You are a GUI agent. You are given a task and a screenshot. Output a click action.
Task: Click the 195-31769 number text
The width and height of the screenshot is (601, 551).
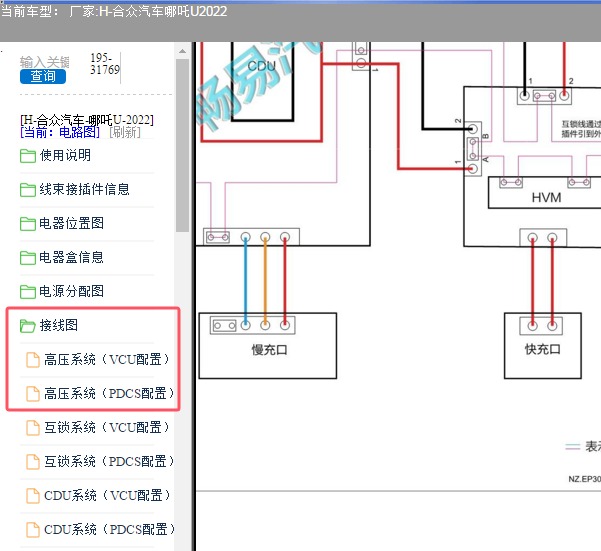[x=105, y=64]
